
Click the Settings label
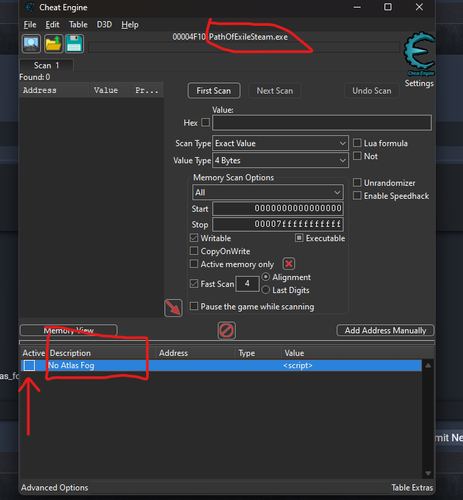click(x=419, y=83)
